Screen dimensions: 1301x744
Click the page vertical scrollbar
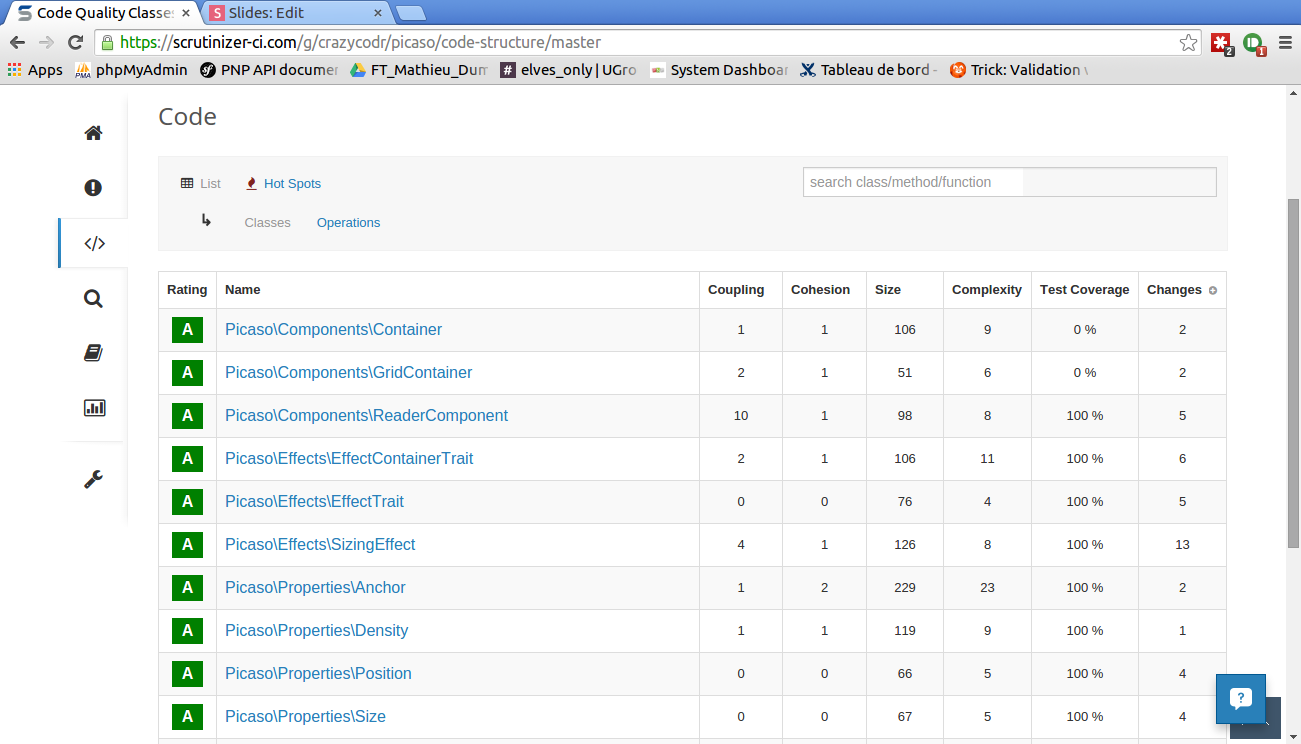pos(1293,373)
